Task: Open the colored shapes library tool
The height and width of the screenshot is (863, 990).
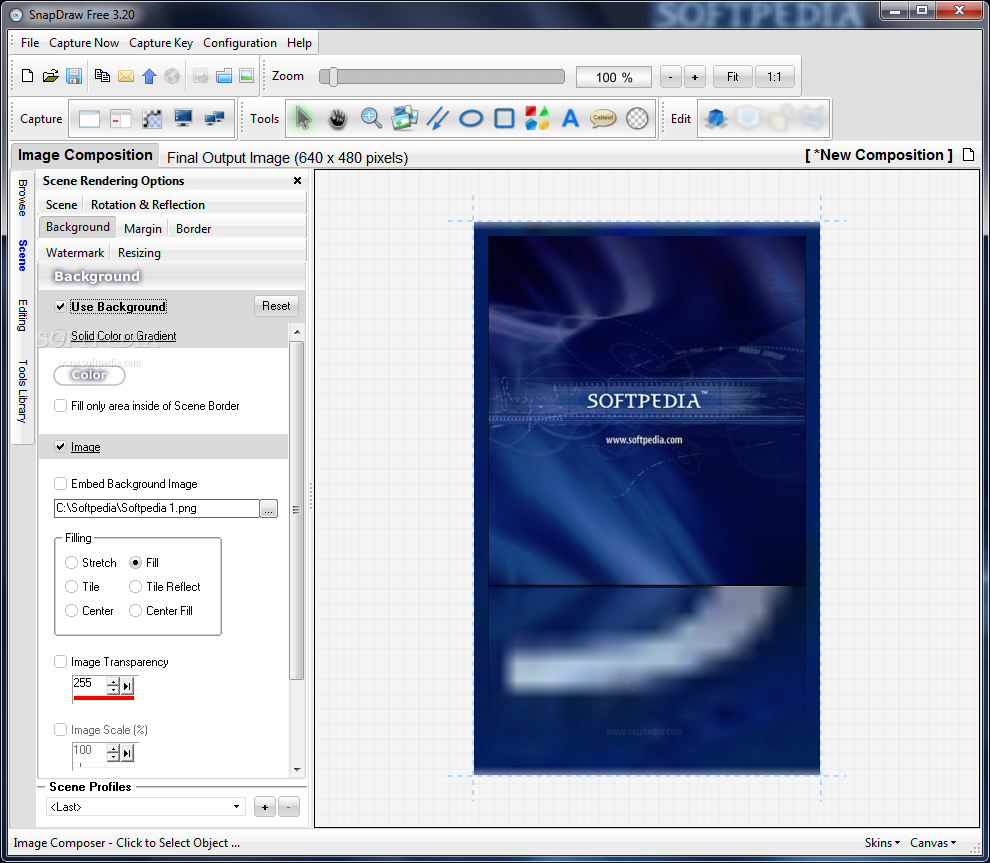Action: (537, 118)
